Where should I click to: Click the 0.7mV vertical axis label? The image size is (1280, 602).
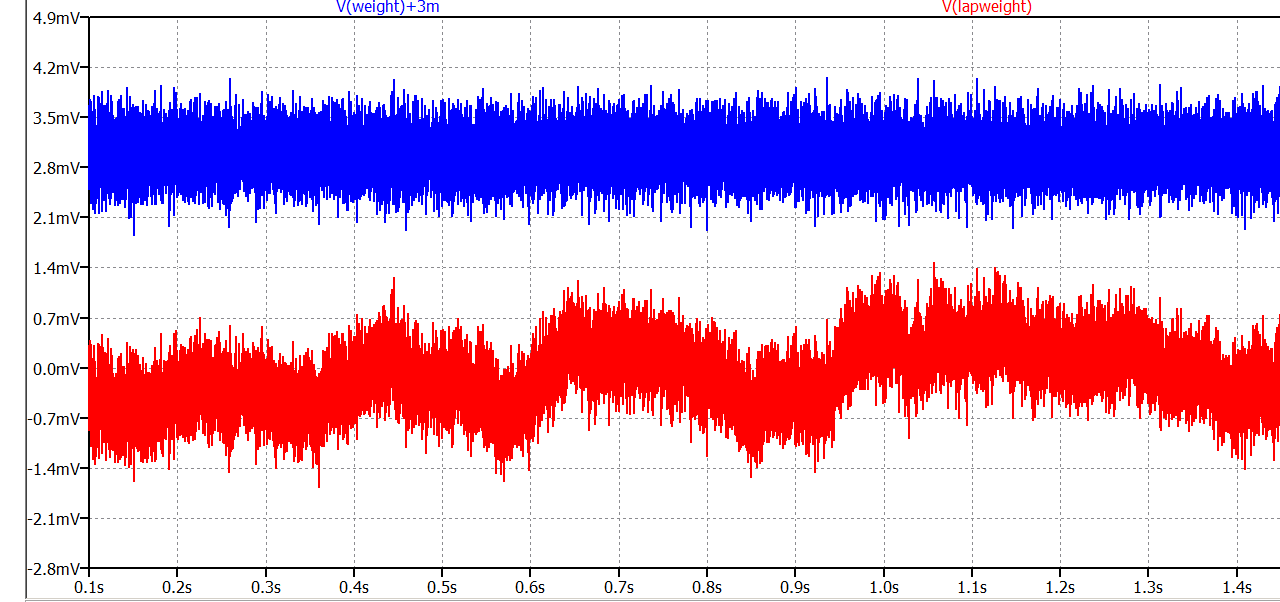tap(56, 318)
